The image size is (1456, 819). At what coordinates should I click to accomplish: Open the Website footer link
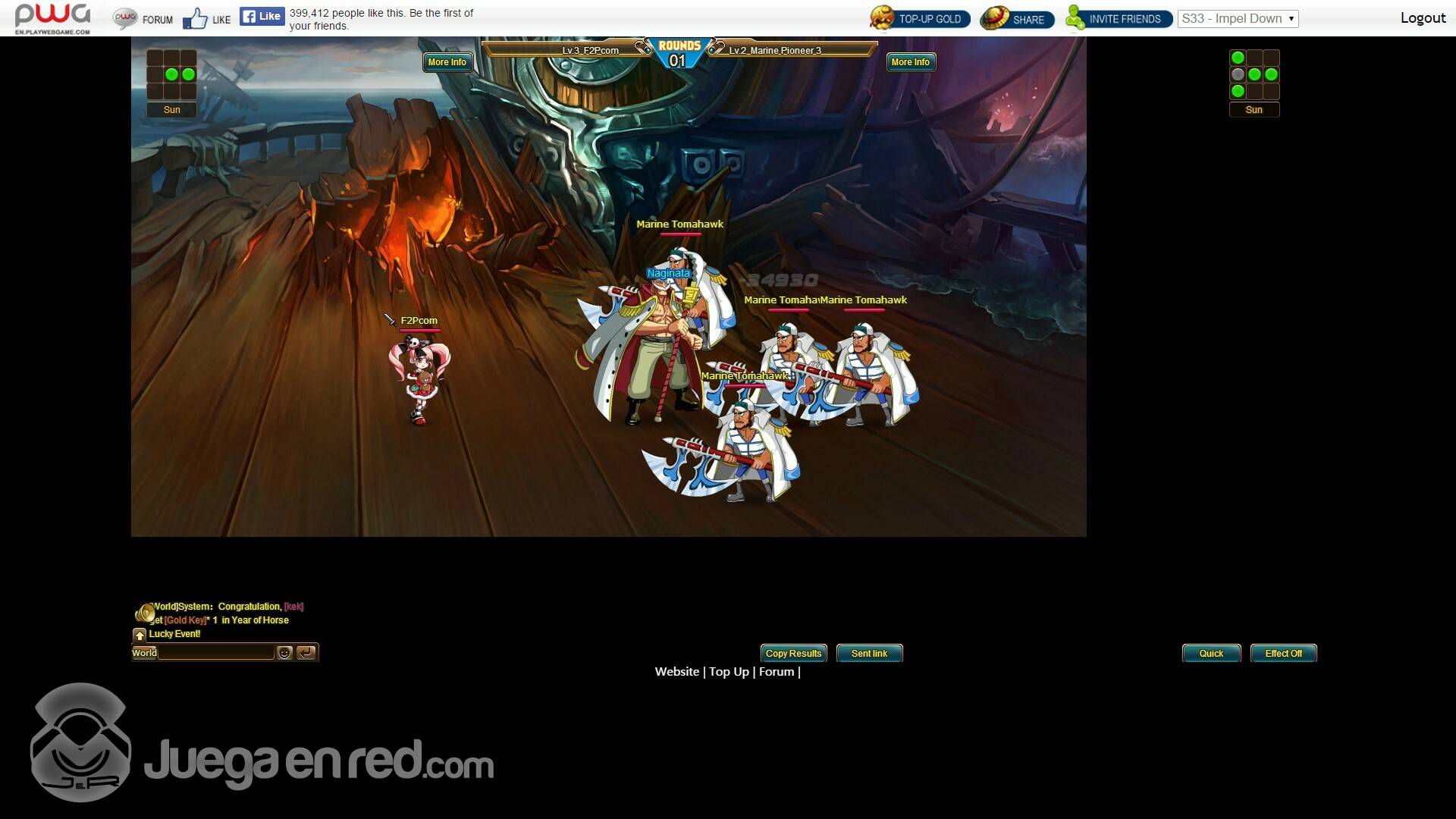pyautogui.click(x=676, y=672)
